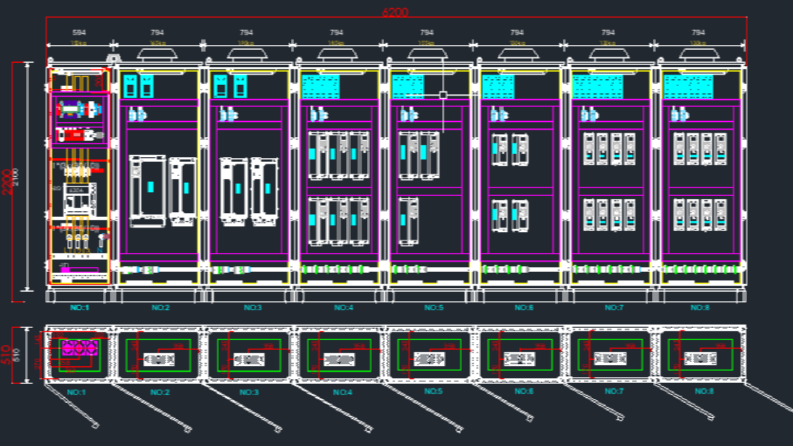793x446 pixels.
Task: Select the large left drive in cabinet NO:2
Action: (x=147, y=191)
